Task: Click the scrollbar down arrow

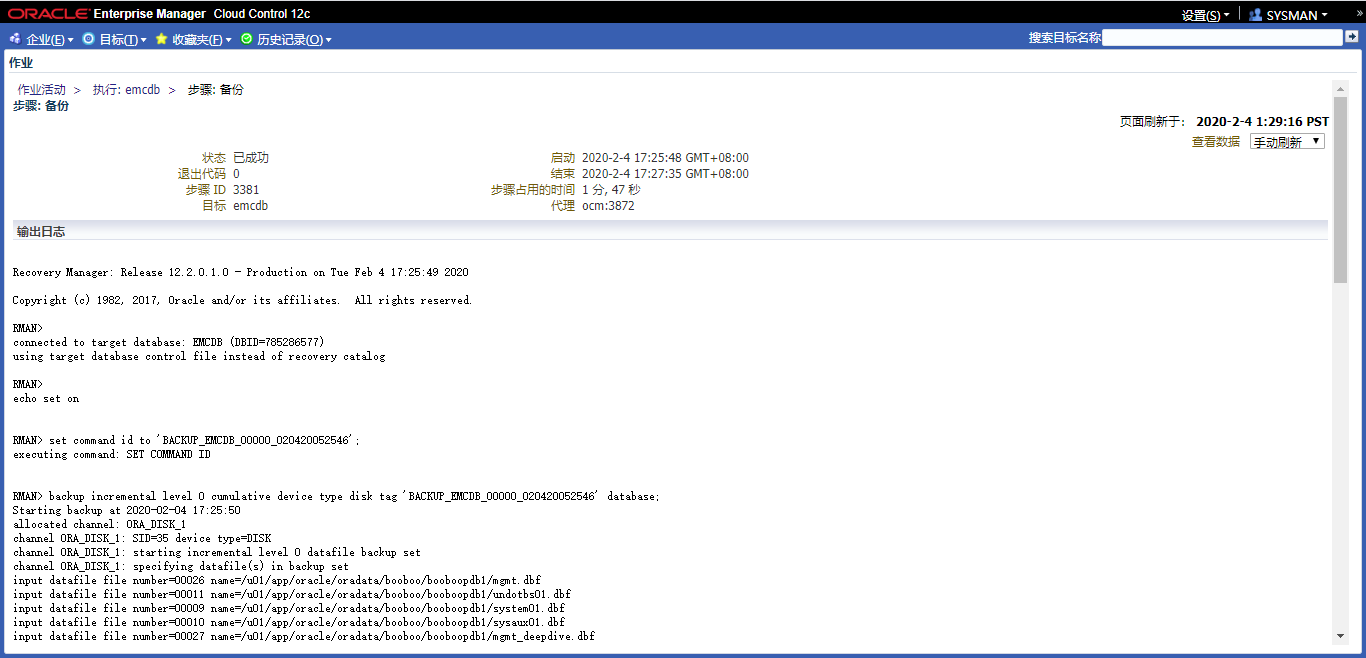Action: [1340, 635]
